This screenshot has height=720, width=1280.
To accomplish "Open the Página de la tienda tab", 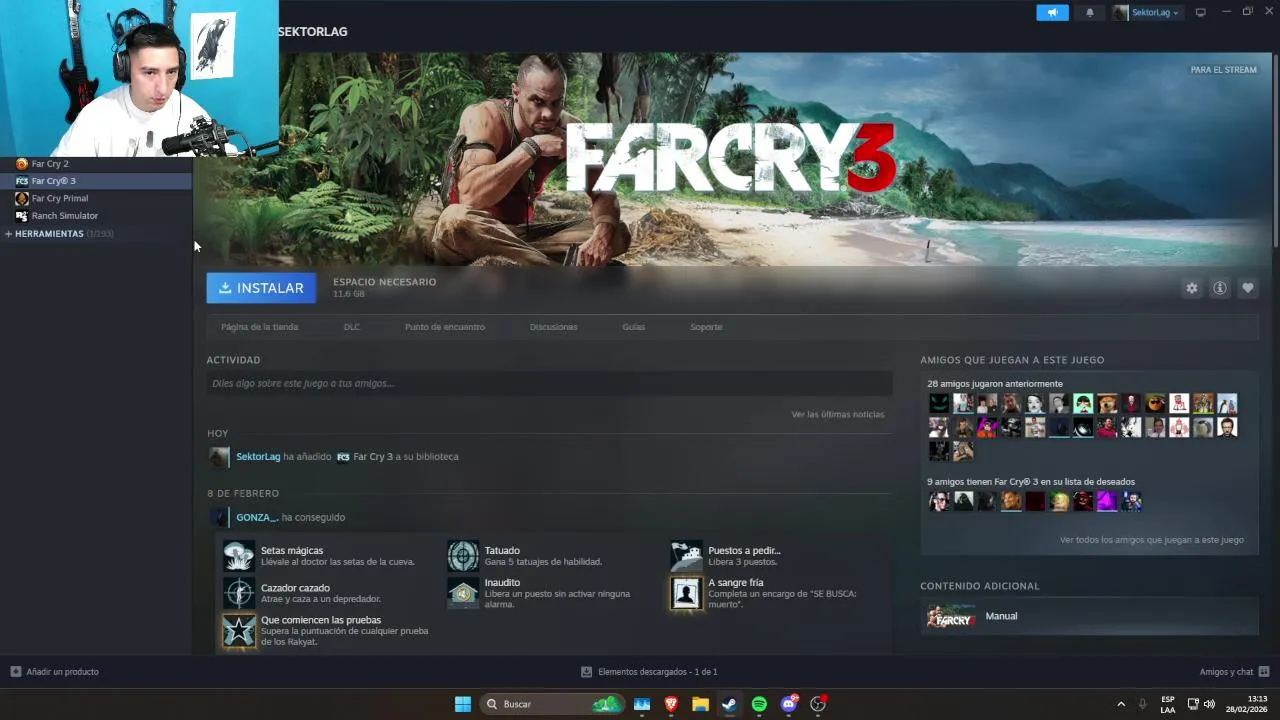I will 259,327.
